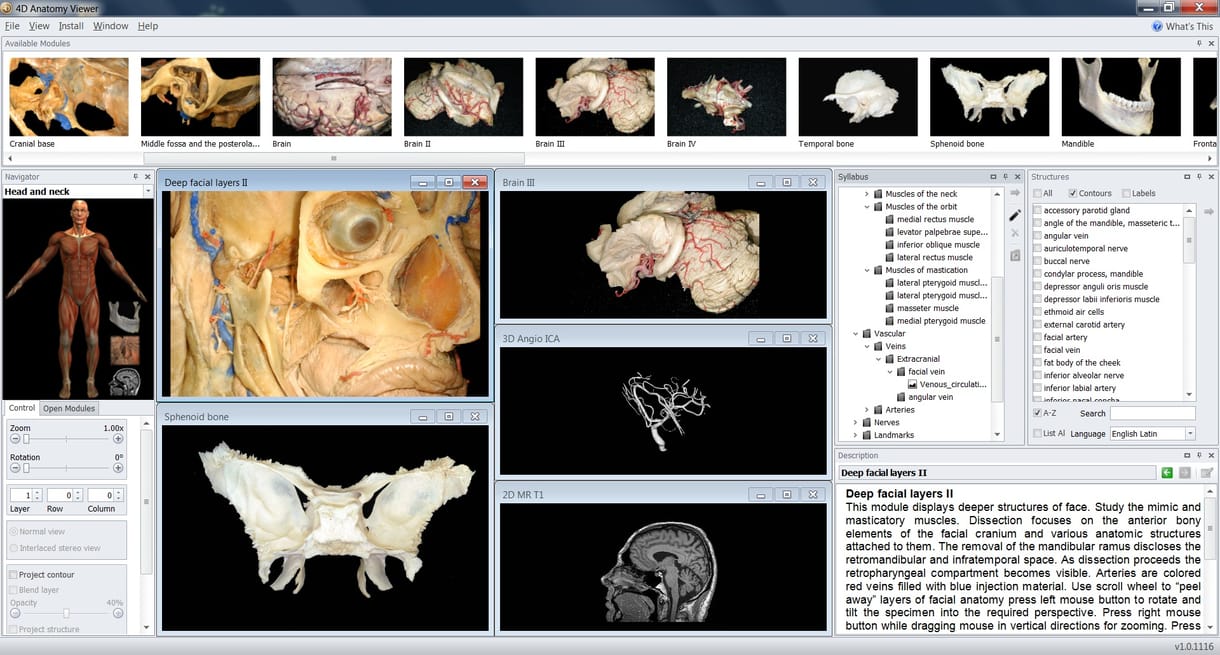This screenshot has width=1220, height=655.
Task: Click the Rotation slider handle
Action: coord(26,468)
